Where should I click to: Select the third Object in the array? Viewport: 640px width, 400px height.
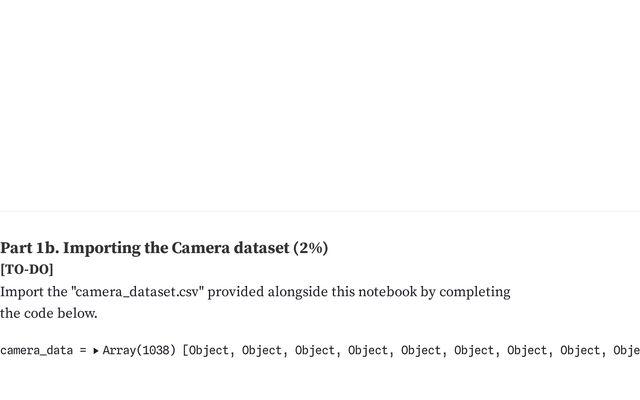(315, 351)
